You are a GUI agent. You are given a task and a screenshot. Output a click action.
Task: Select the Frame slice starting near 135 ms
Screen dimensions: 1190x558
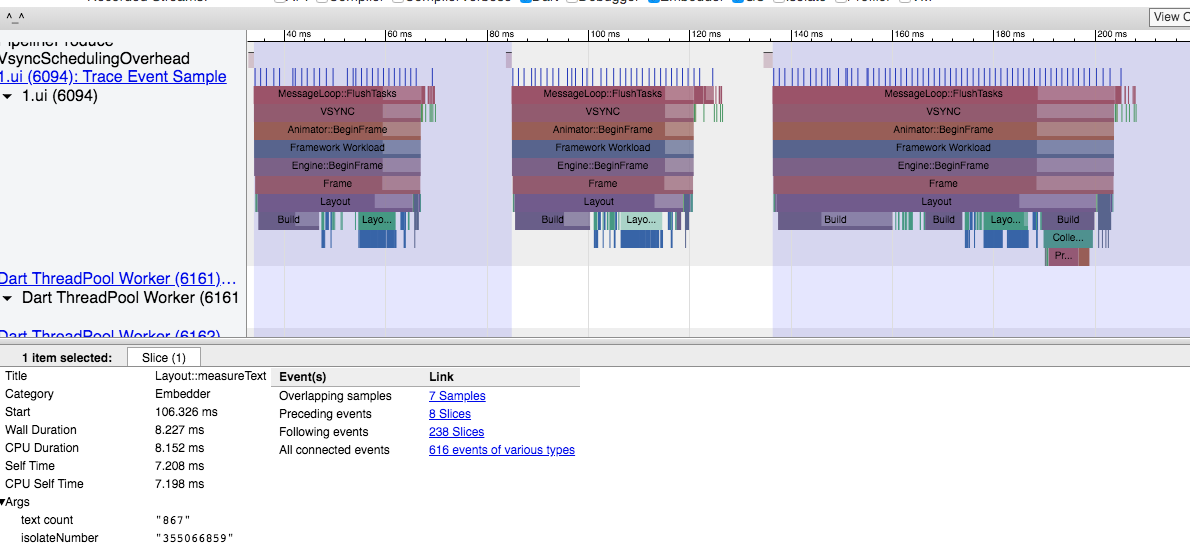tap(943, 184)
